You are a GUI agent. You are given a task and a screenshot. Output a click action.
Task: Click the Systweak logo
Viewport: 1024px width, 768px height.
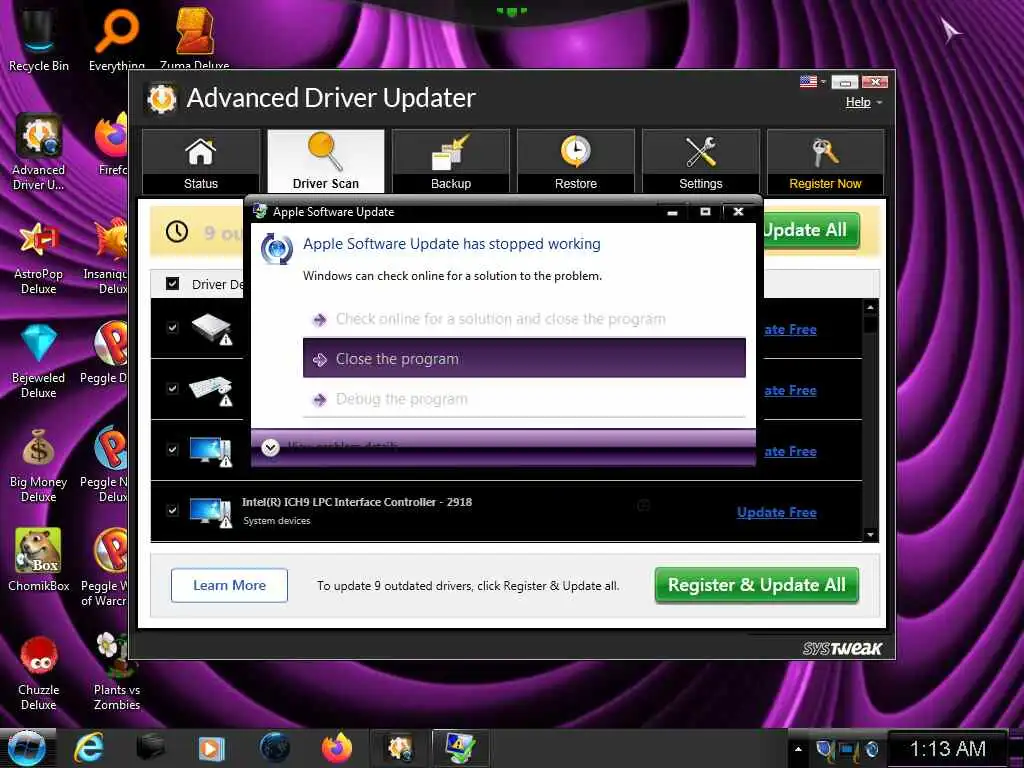(842, 648)
